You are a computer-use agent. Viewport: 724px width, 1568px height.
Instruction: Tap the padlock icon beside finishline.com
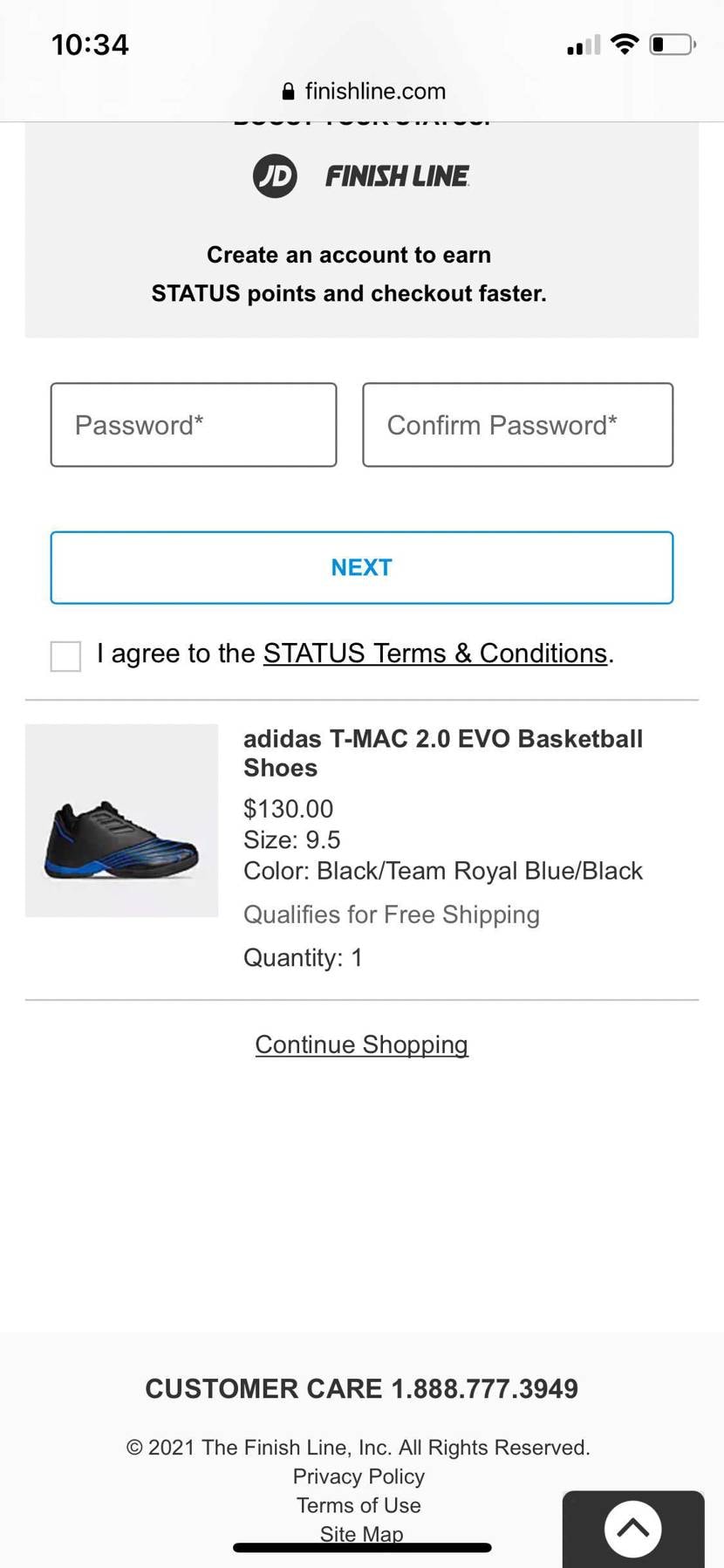289,92
